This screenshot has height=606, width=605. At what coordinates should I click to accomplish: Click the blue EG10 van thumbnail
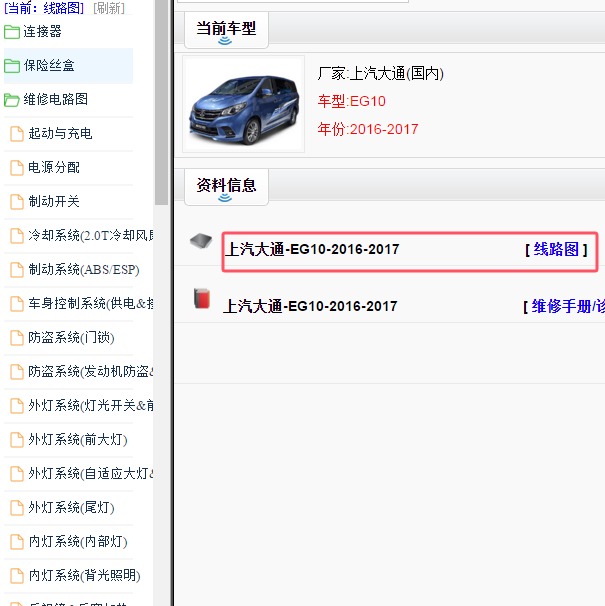click(x=244, y=104)
